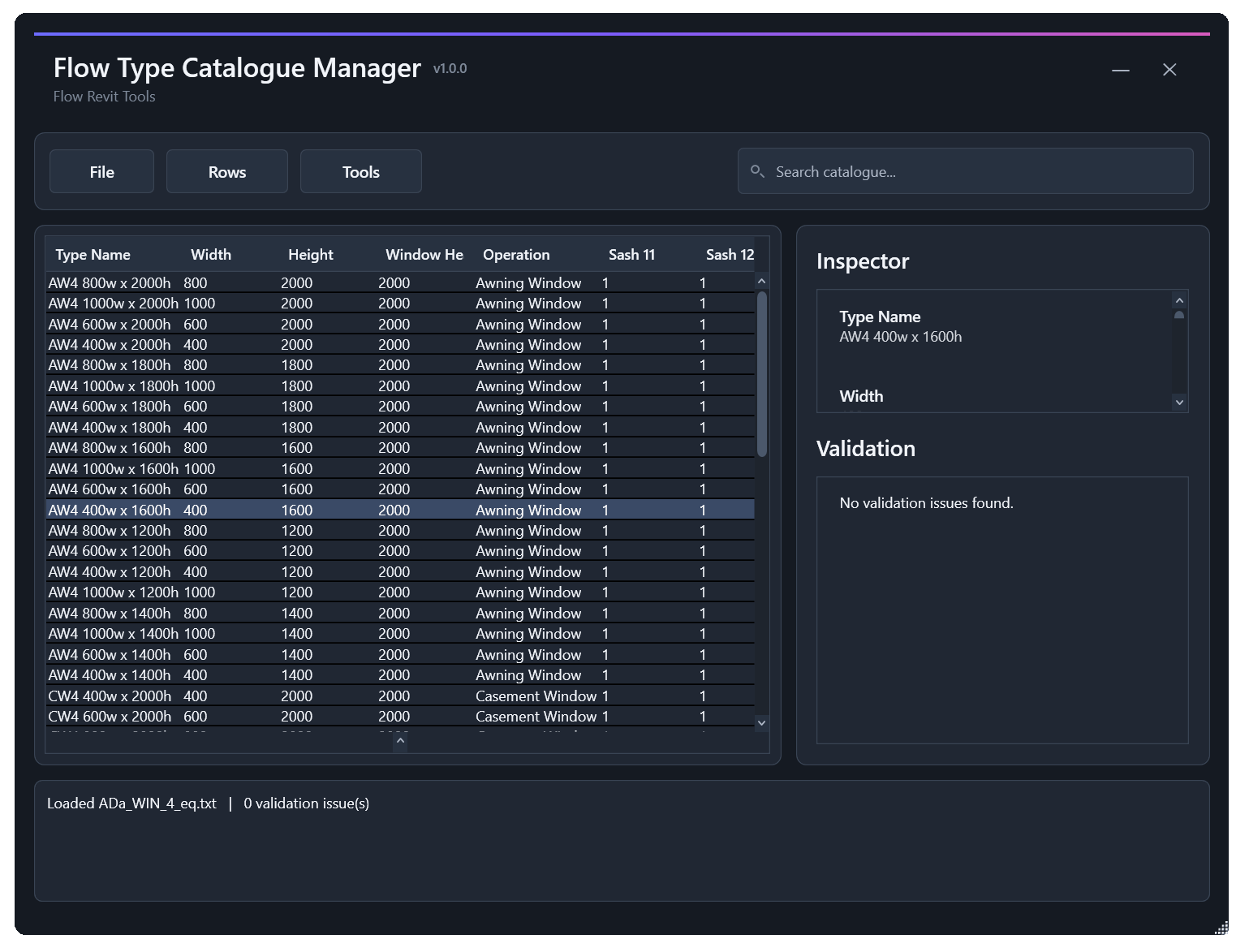Click the Sash 11 column header
Image resolution: width=1249 pixels, height=952 pixels.
tap(649, 255)
